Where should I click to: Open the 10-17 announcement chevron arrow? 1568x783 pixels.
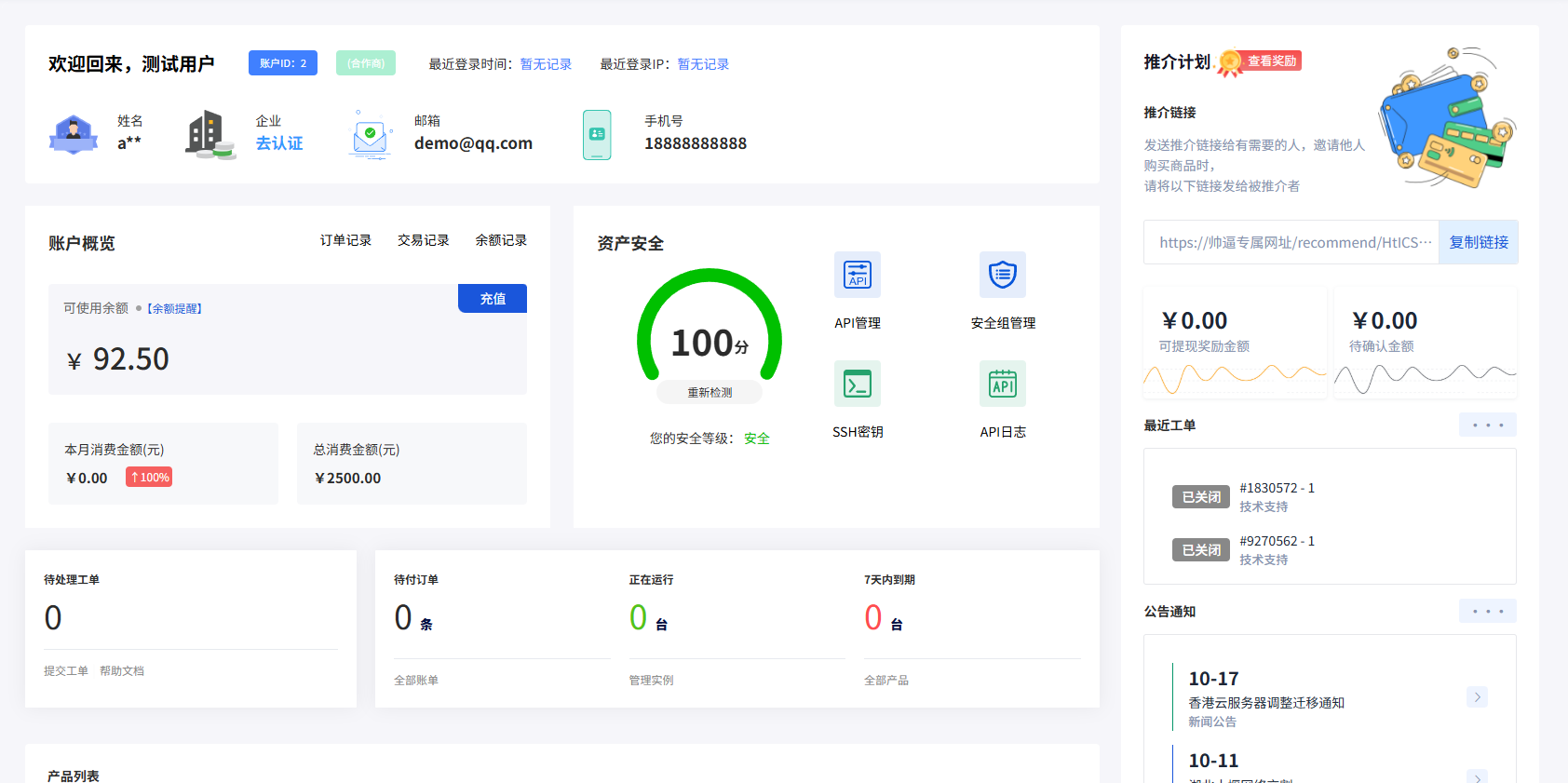[1477, 697]
